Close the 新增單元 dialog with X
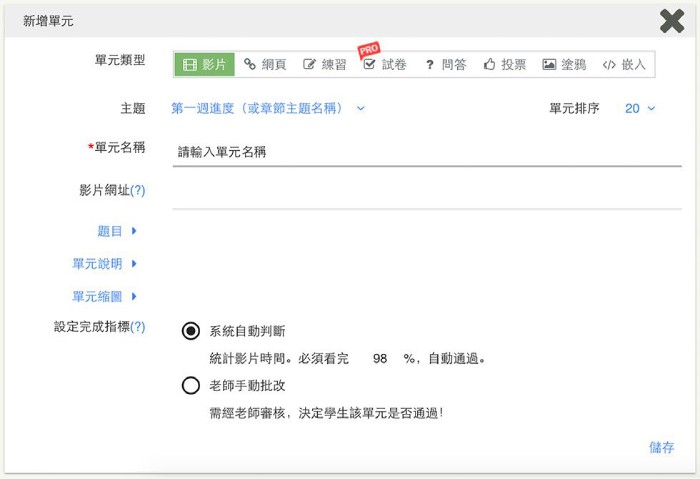This screenshot has width=700, height=479. pyautogui.click(x=672, y=20)
